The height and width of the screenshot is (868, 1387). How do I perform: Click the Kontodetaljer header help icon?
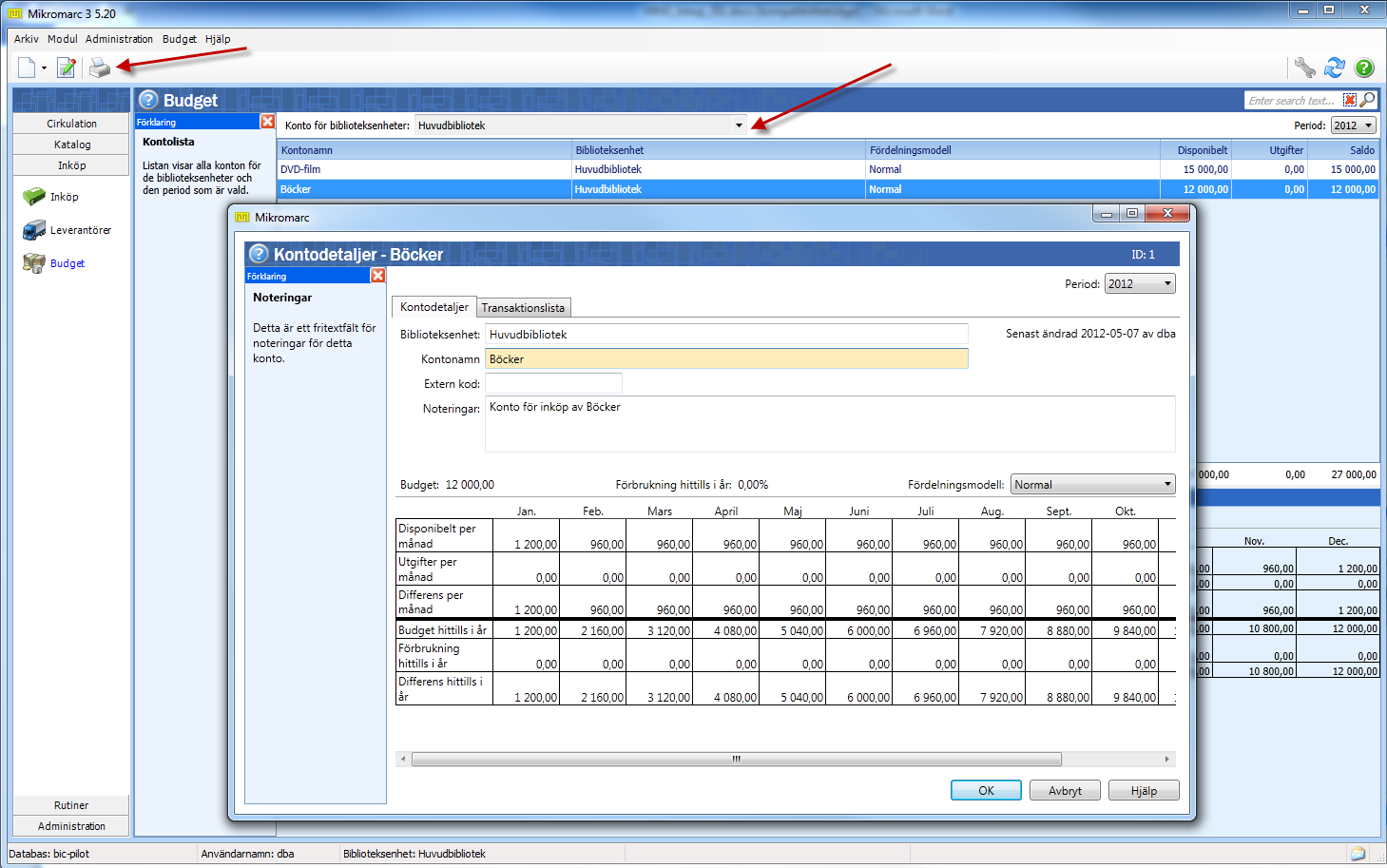tap(259, 254)
